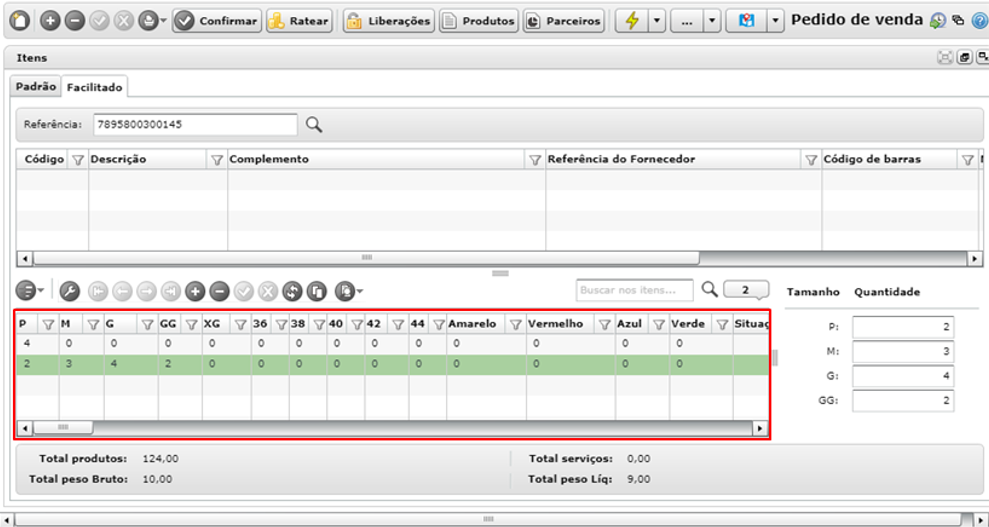Click the Itens panel fit-to-screen icon
The width and height of the screenshot is (989, 527).
(945, 57)
